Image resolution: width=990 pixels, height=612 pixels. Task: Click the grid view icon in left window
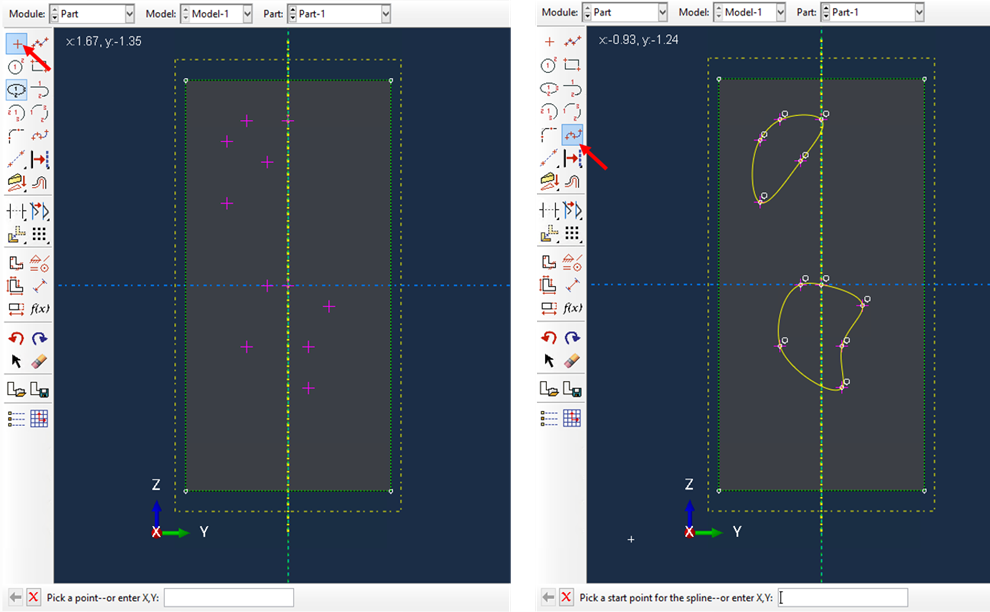(x=40, y=418)
